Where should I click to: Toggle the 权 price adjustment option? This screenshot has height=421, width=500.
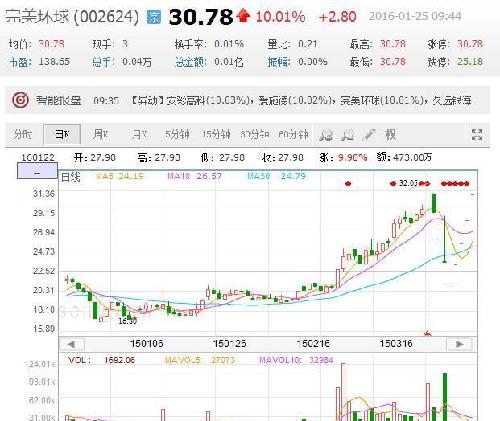(x=390, y=135)
